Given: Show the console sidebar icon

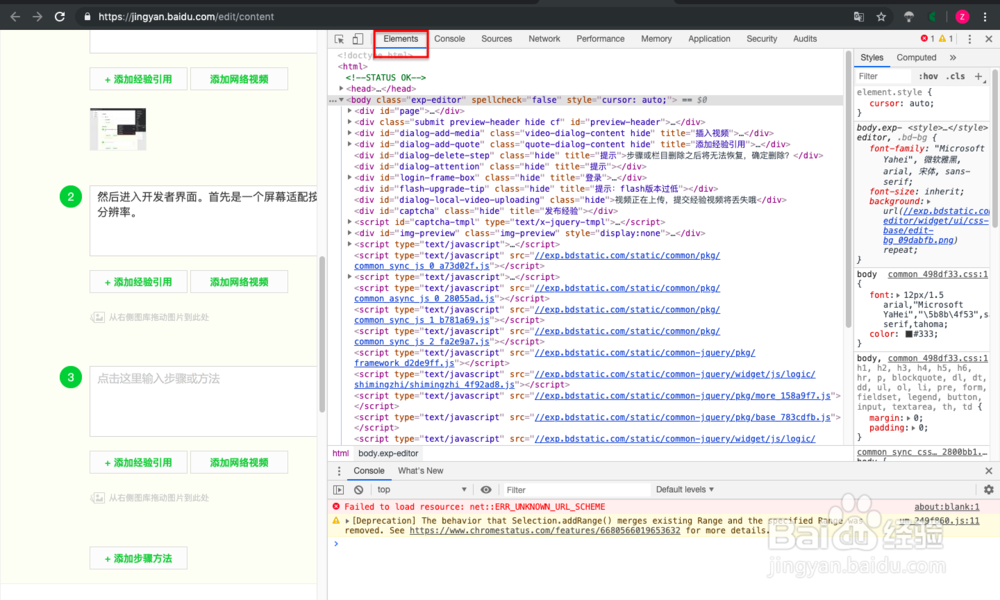Looking at the screenshot, I should [339, 490].
